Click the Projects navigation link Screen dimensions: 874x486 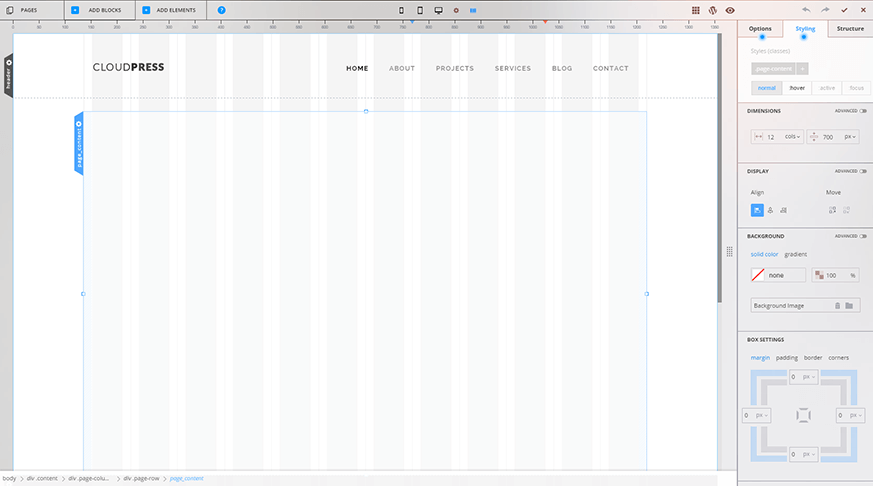tap(455, 68)
